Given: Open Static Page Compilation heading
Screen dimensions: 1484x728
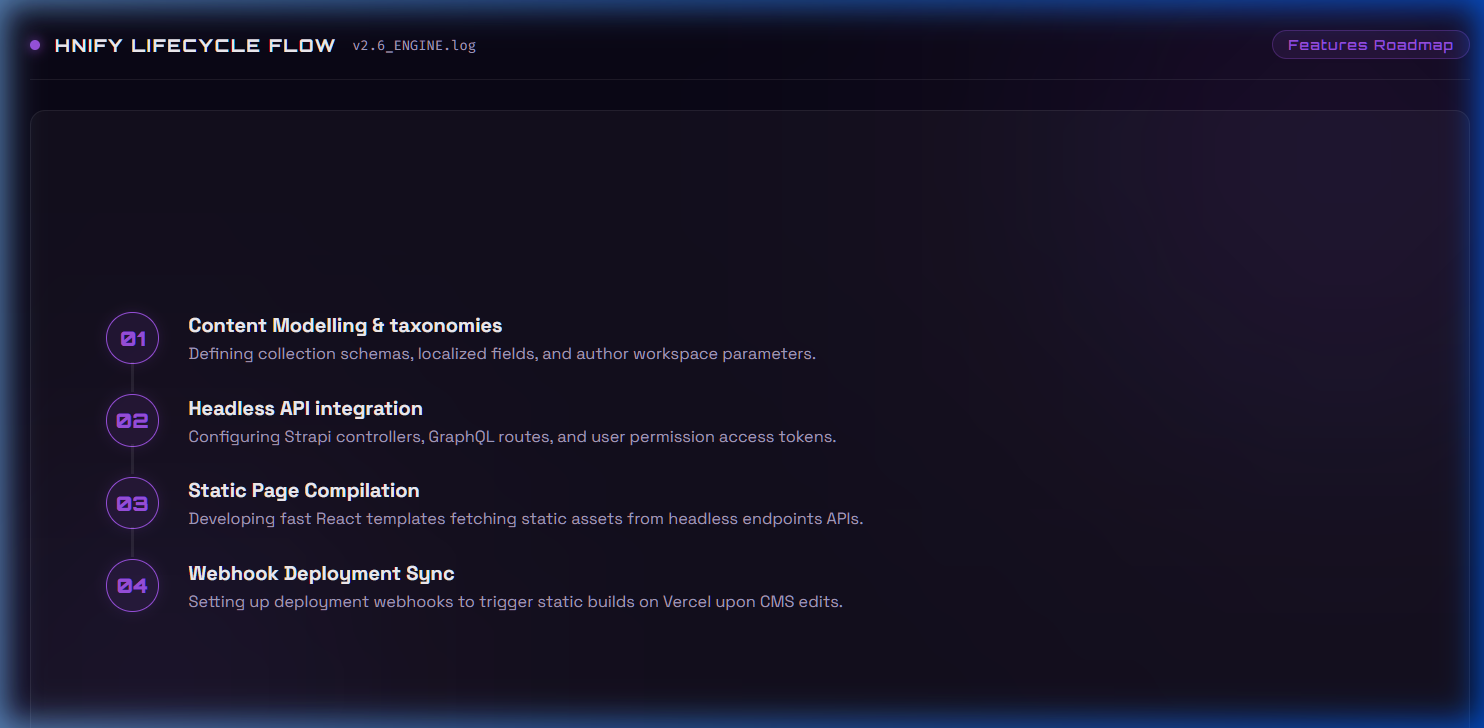Looking at the screenshot, I should (x=304, y=491).
